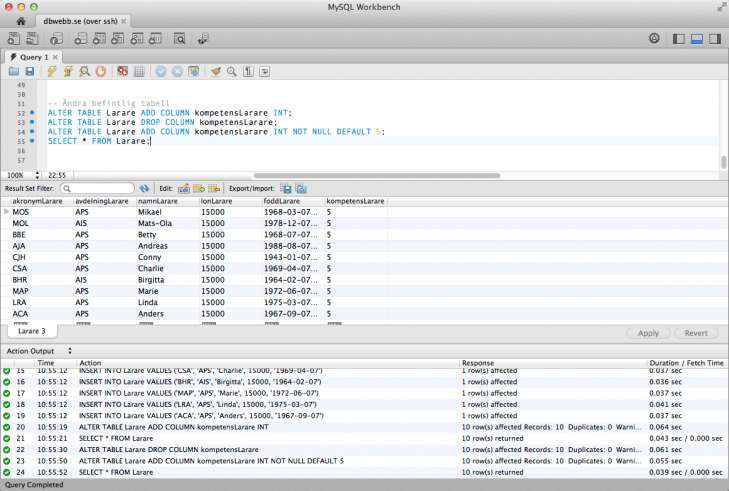Screen dimensions: 729x491
Task: Toggle the bottom output panel
Action: [697, 39]
